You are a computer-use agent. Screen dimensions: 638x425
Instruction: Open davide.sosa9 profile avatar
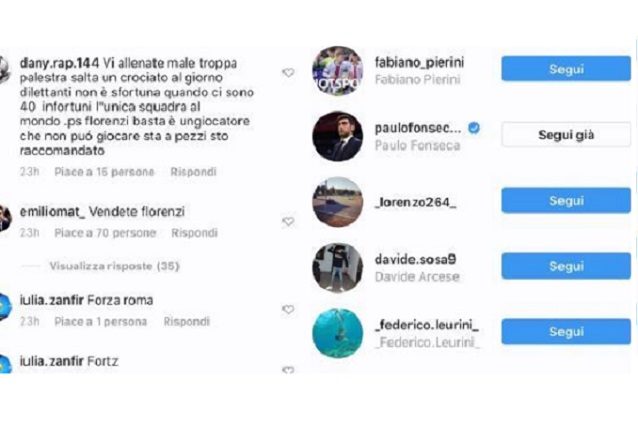coord(337,268)
